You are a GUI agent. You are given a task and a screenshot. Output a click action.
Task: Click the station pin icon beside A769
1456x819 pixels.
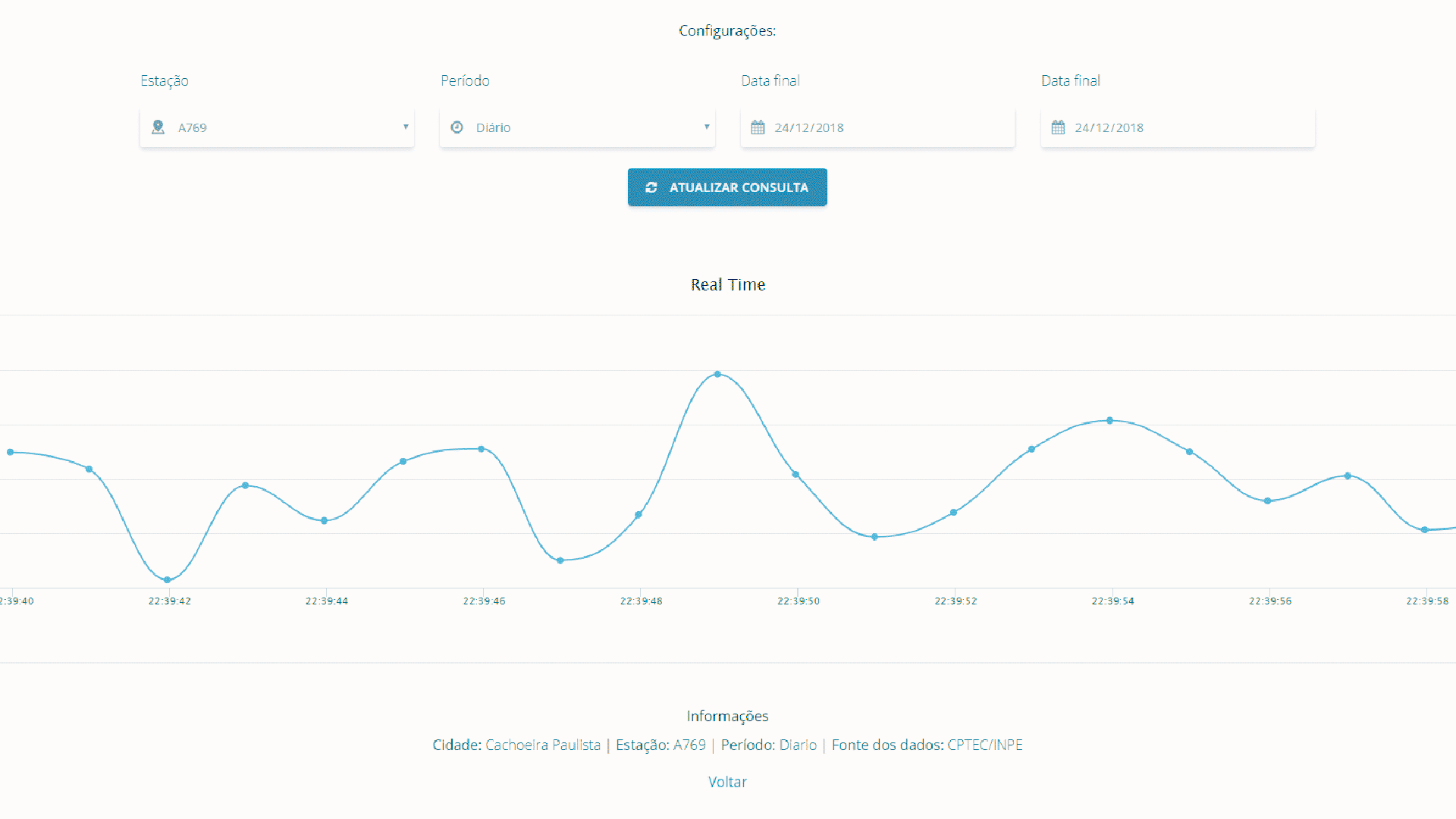click(x=158, y=127)
